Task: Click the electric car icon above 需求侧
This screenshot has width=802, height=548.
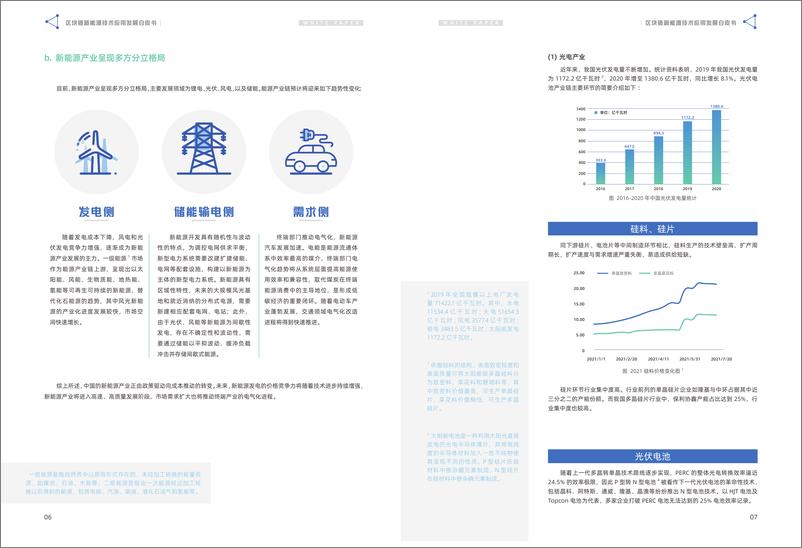Action: (x=310, y=151)
